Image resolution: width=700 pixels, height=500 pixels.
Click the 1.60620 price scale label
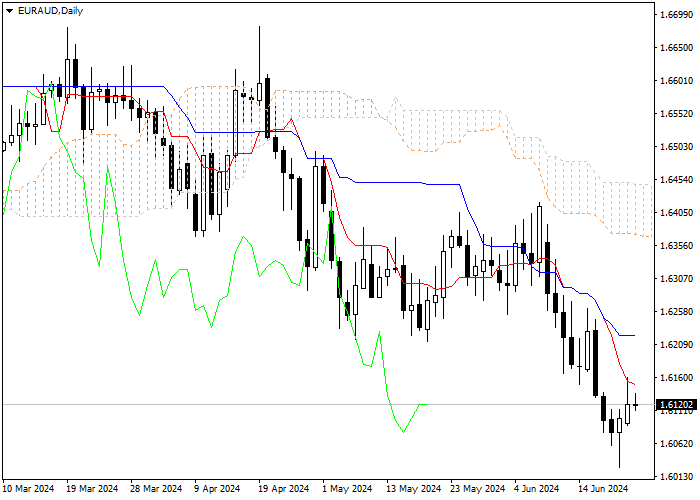676,444
